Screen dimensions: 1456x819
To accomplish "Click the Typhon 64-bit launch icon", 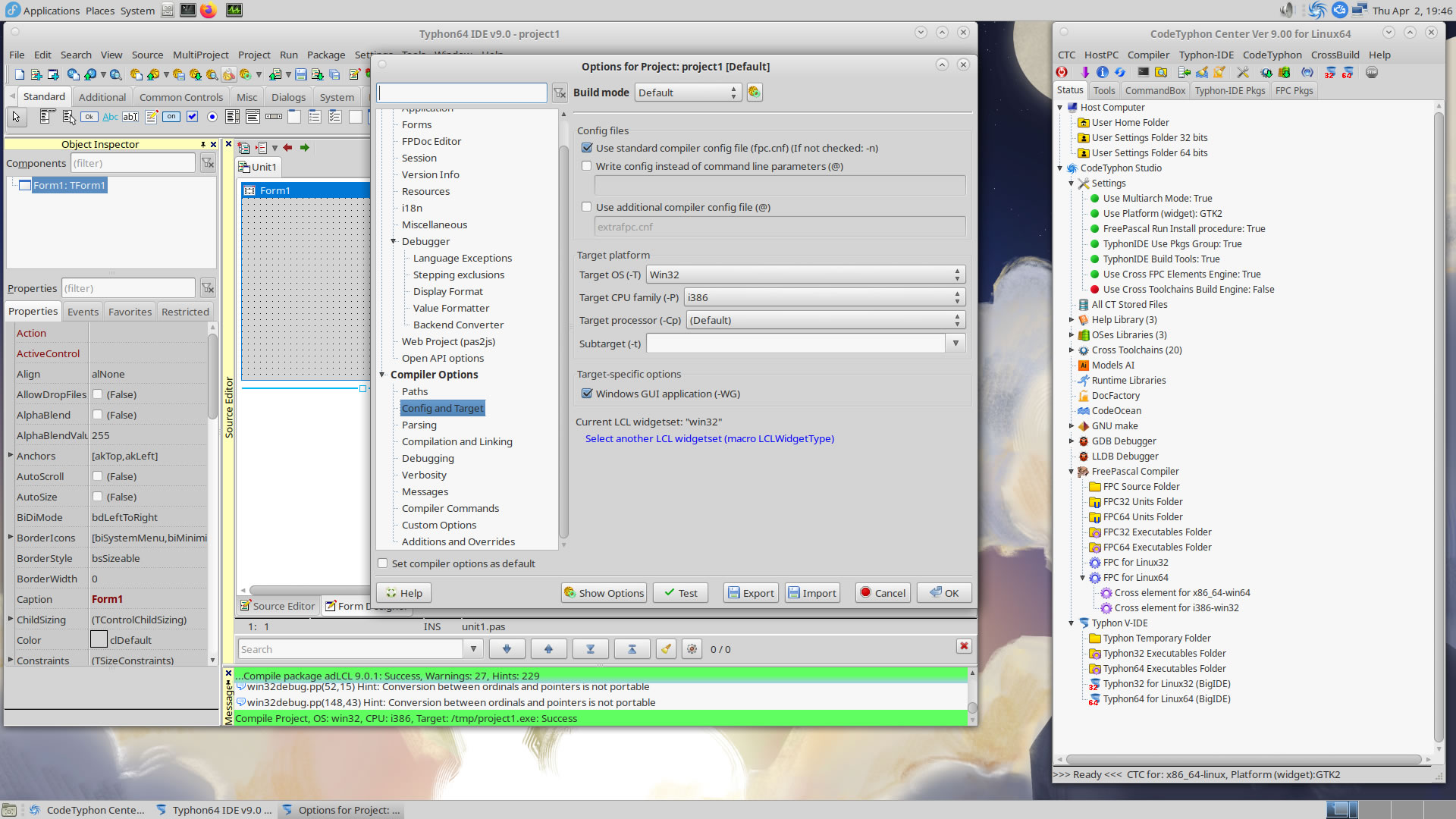I will (x=1348, y=73).
